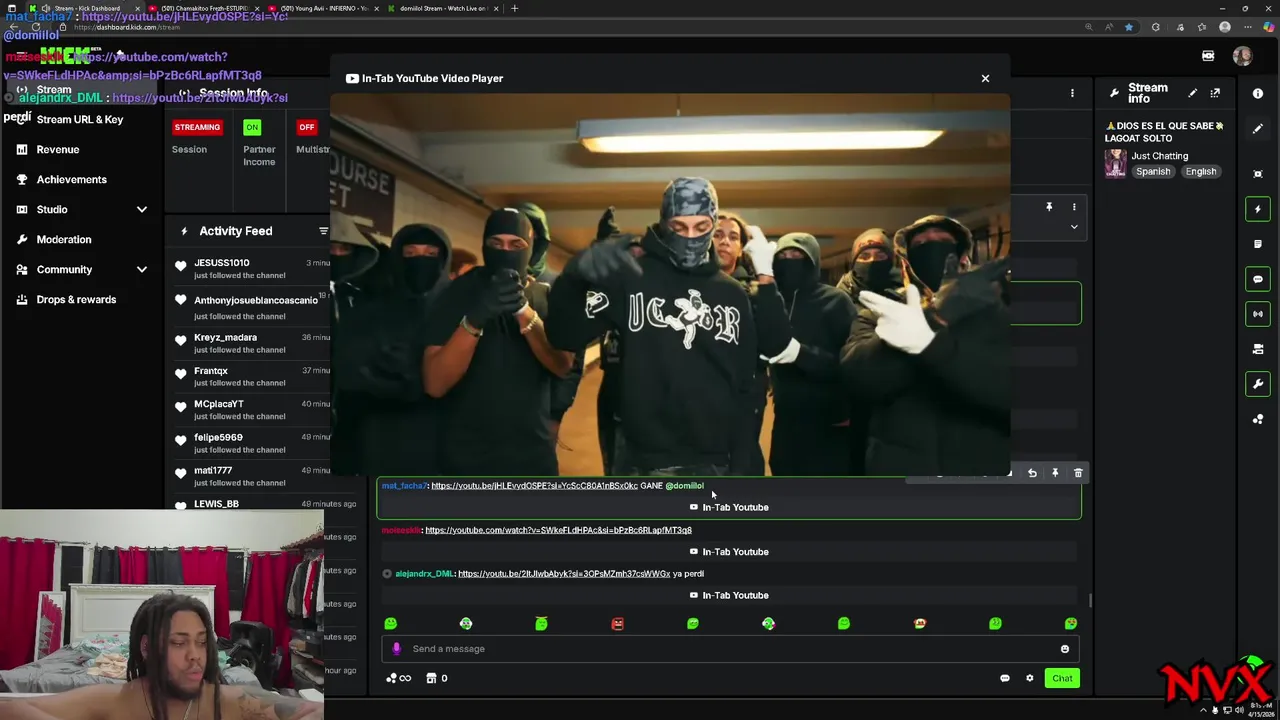Toggle the info panel in right sidebar
Screen dimensions: 1280x720
point(1258,93)
